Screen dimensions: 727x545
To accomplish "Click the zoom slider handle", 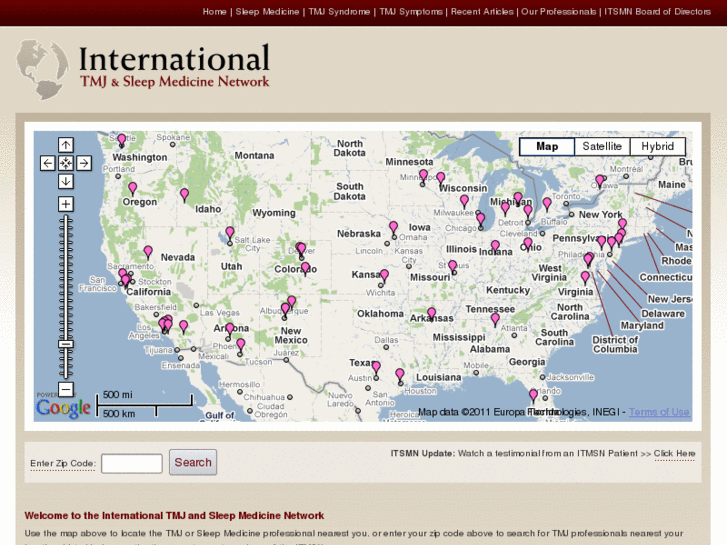I will coord(66,344).
